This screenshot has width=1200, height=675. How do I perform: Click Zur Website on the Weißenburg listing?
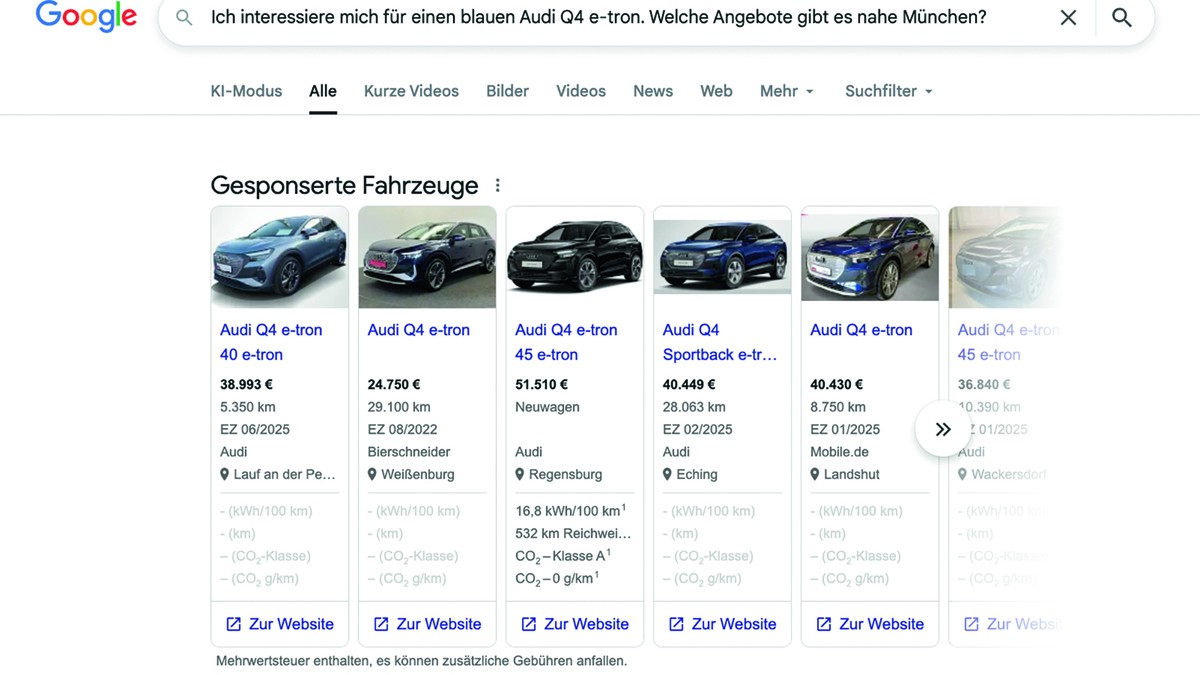click(427, 624)
